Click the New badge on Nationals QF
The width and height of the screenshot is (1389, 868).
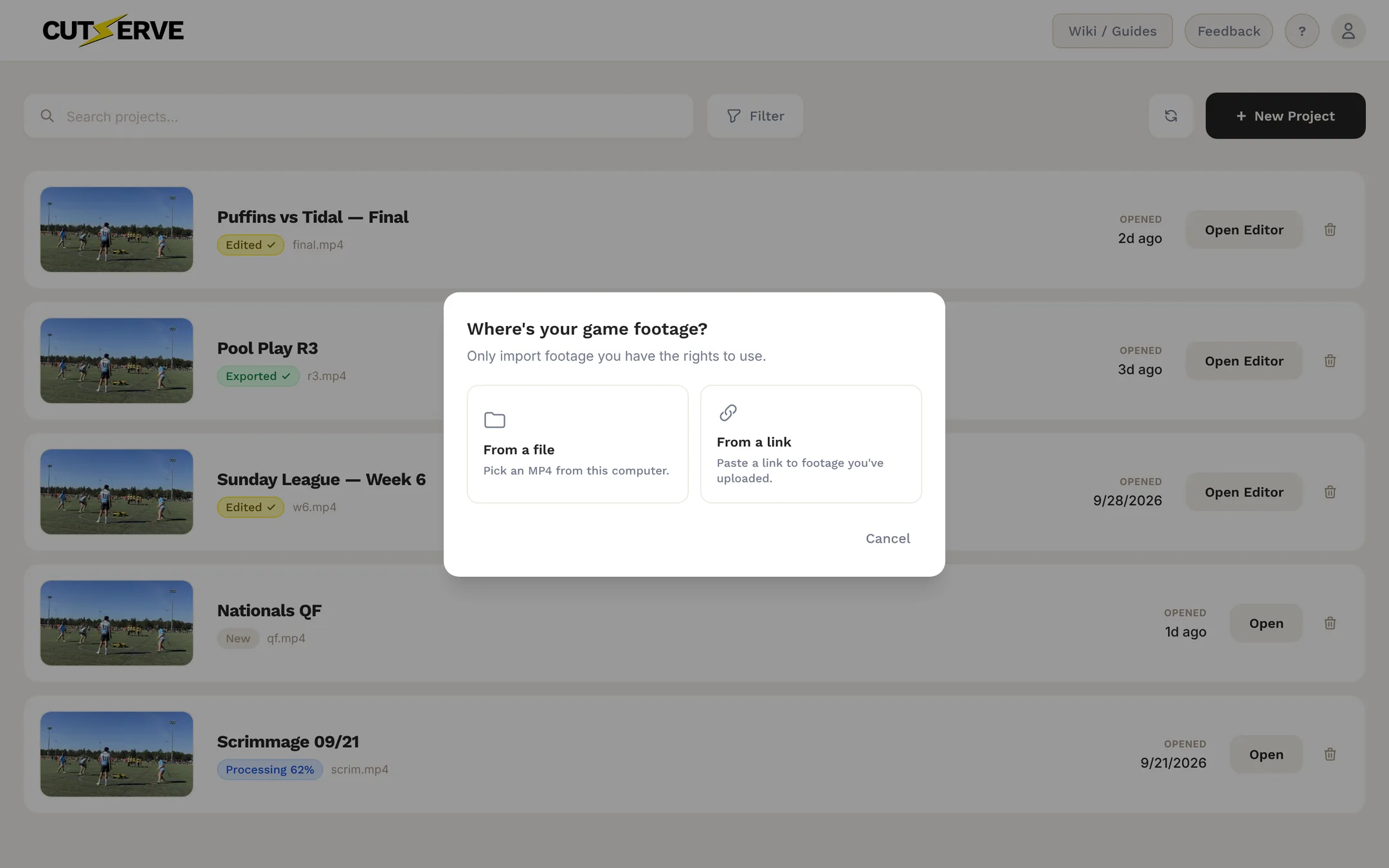coord(238,638)
